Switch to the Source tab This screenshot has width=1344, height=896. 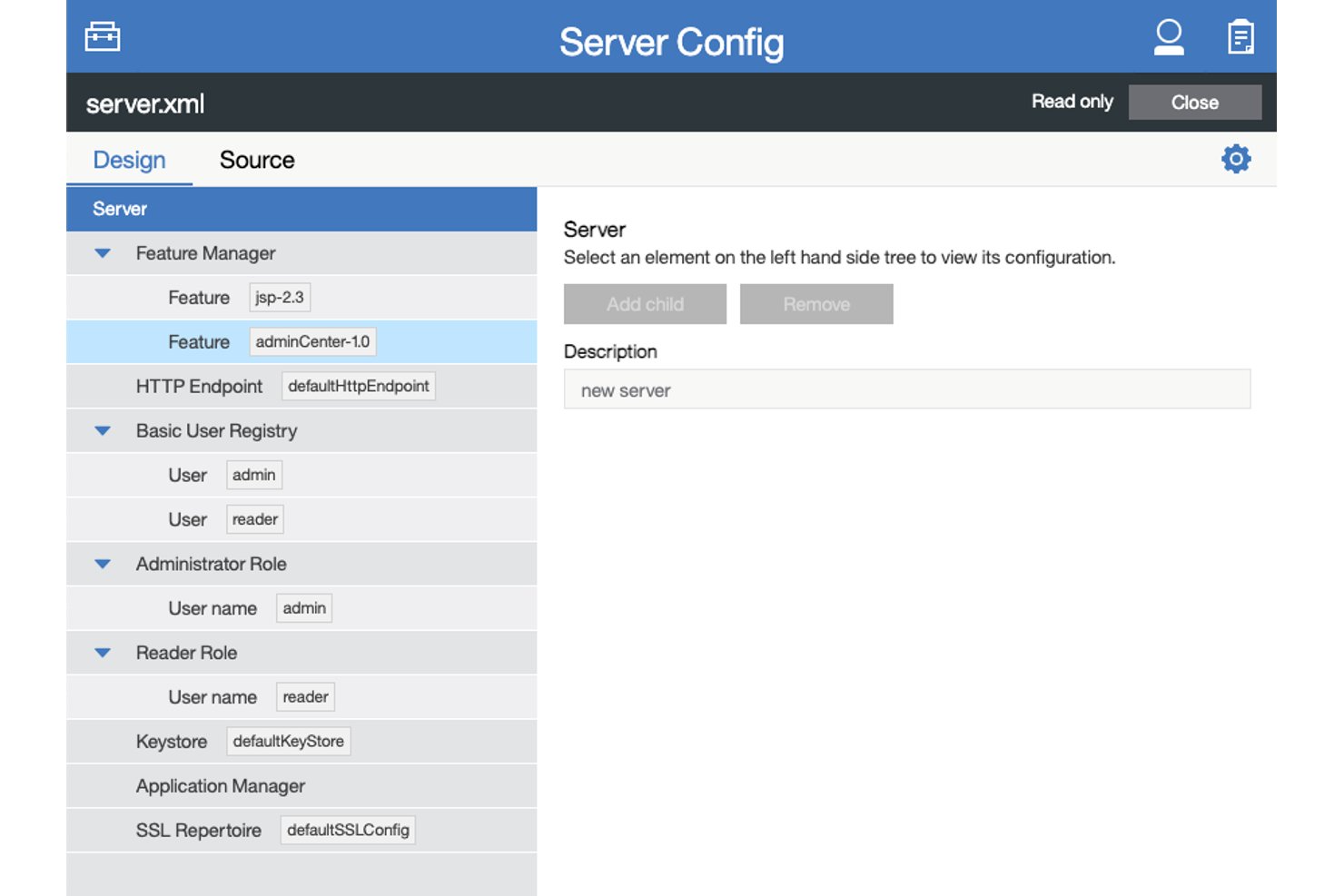[257, 160]
